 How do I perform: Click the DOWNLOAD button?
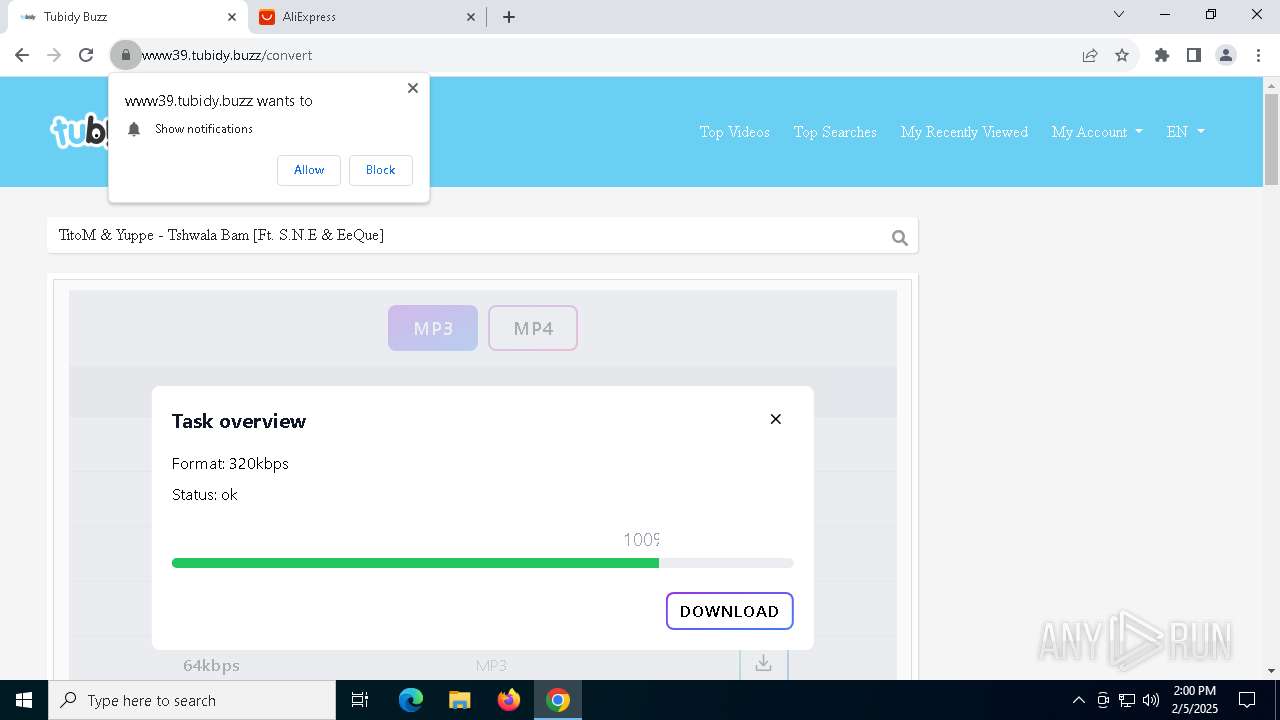[730, 611]
